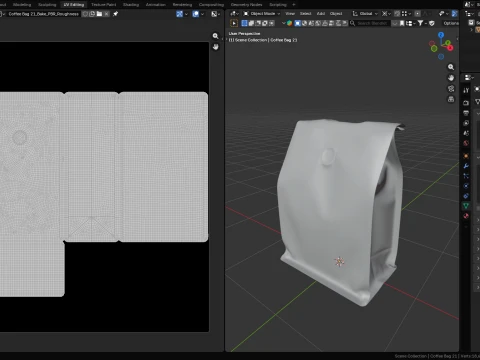This screenshot has height=360, width=480.
Task: Open the Compositing workspace tab
Action: [x=211, y=5]
